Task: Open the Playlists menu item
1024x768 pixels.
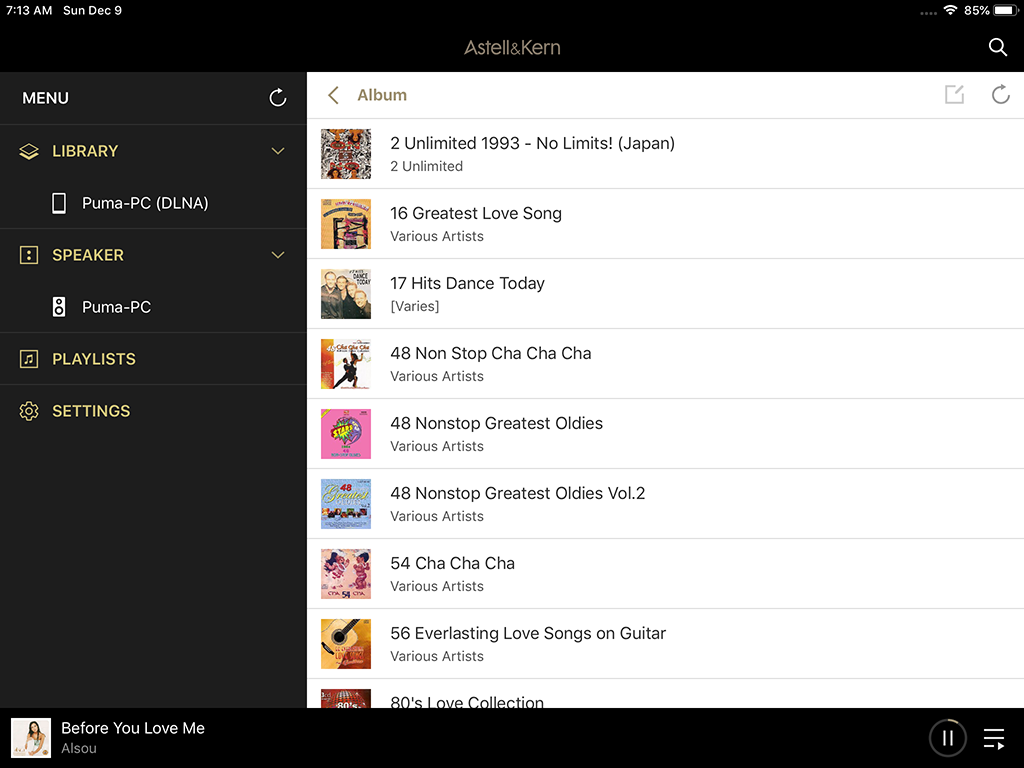Action: tap(153, 359)
